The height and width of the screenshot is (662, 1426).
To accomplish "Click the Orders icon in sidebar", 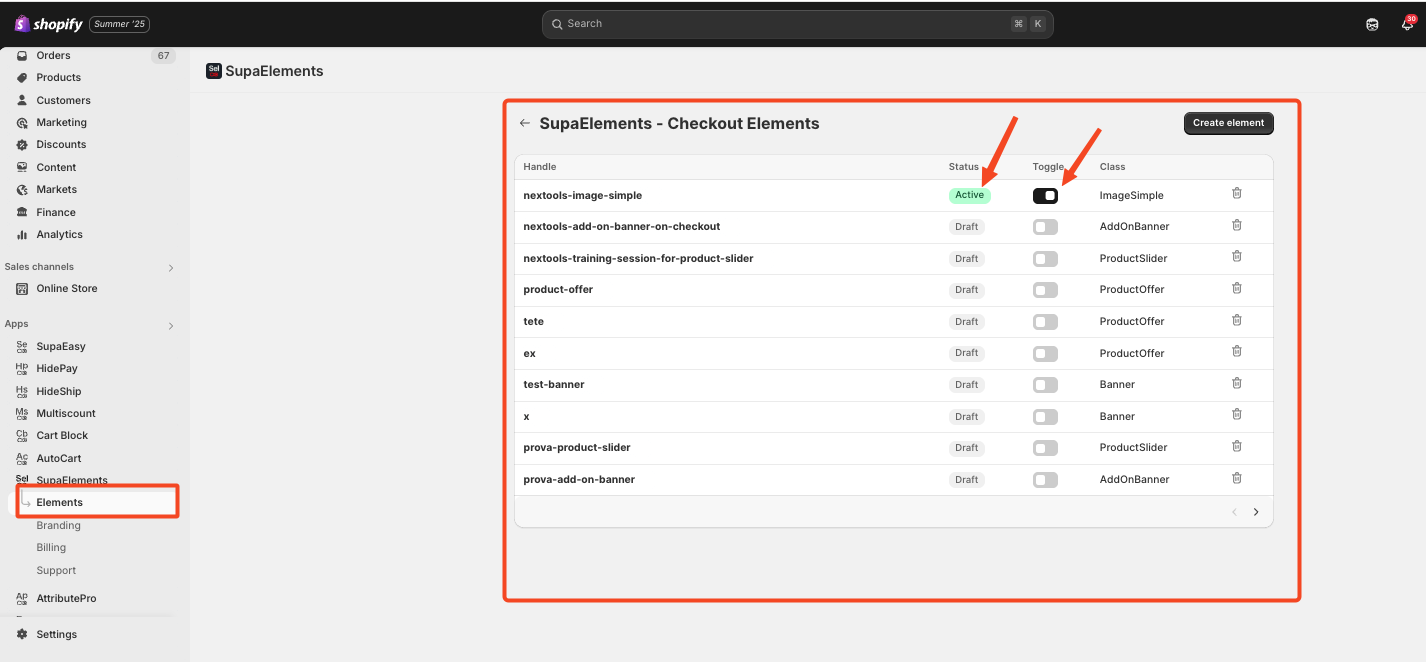I will click(22, 56).
